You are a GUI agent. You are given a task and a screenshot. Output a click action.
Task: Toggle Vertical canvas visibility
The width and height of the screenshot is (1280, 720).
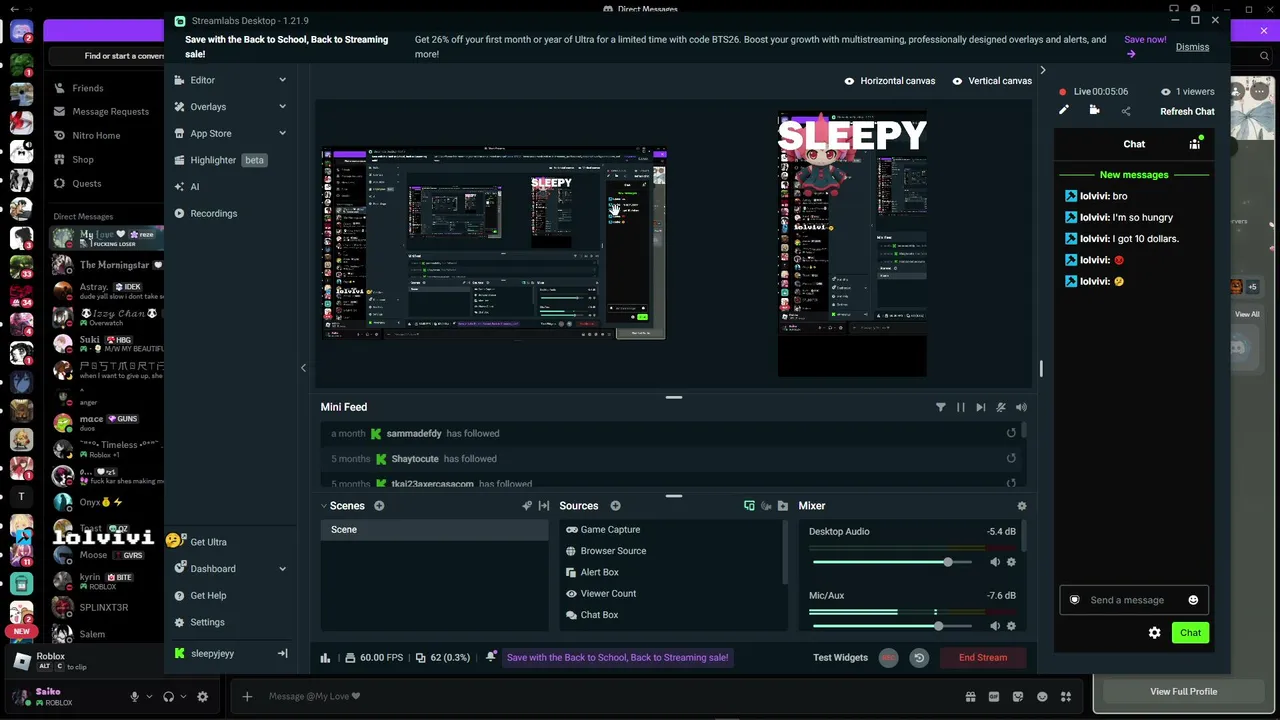point(957,81)
